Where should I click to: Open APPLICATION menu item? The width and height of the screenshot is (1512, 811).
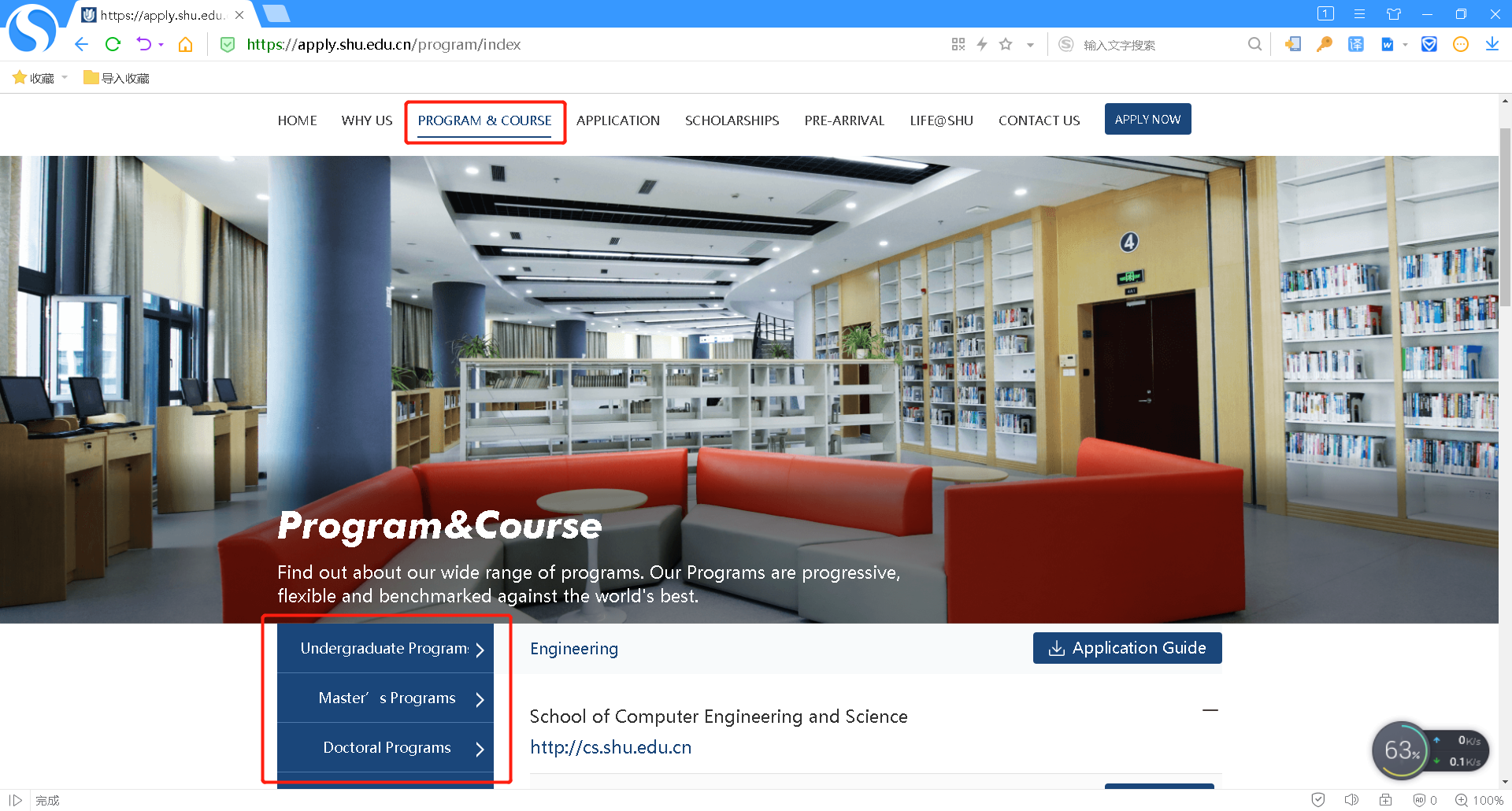(618, 120)
